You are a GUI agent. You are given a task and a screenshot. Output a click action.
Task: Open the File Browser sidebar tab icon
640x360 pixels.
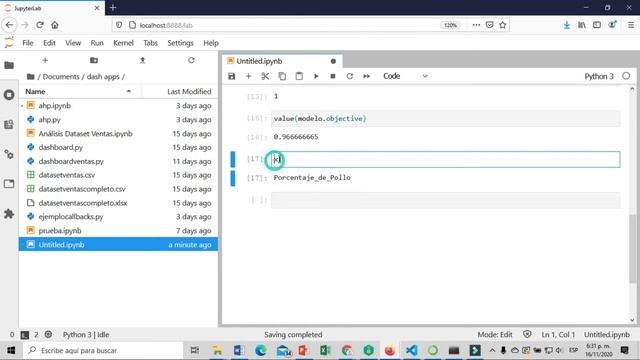tap(9, 65)
